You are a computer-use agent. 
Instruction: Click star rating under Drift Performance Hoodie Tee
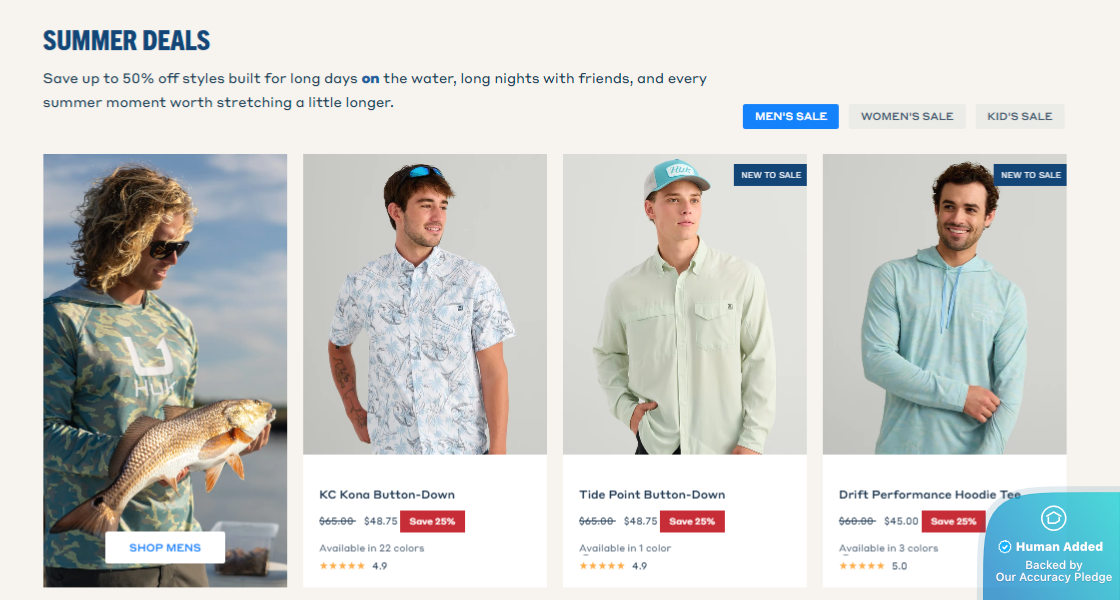(x=862, y=566)
